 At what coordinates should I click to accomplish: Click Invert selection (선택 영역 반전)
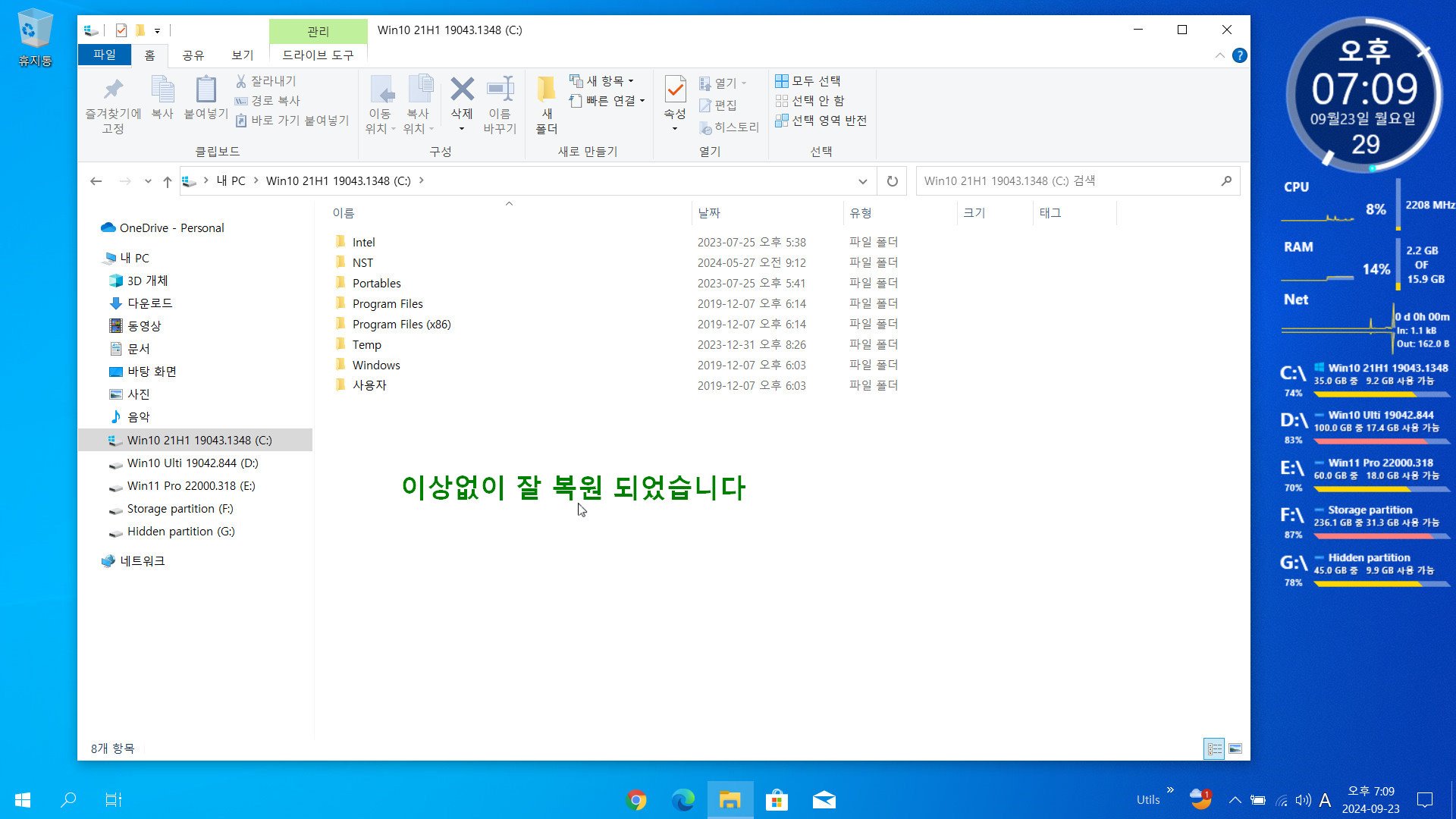pyautogui.click(x=821, y=120)
